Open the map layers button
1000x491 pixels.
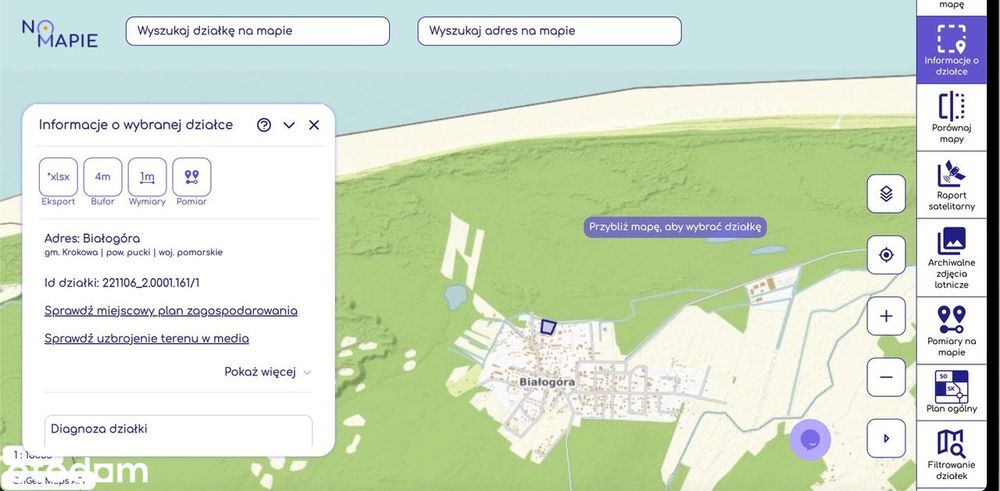886,194
